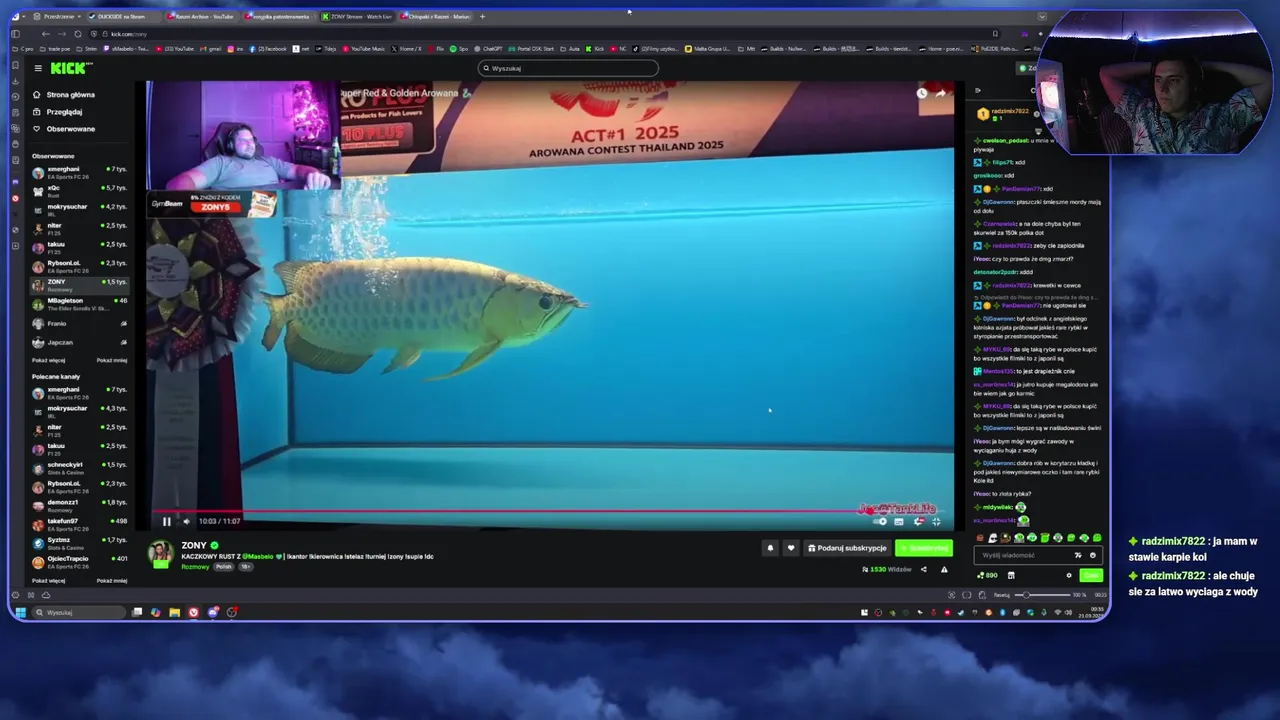Switch to Chłopaki z Raizni tab
The height and width of the screenshot is (720, 1280).
[x=436, y=16]
